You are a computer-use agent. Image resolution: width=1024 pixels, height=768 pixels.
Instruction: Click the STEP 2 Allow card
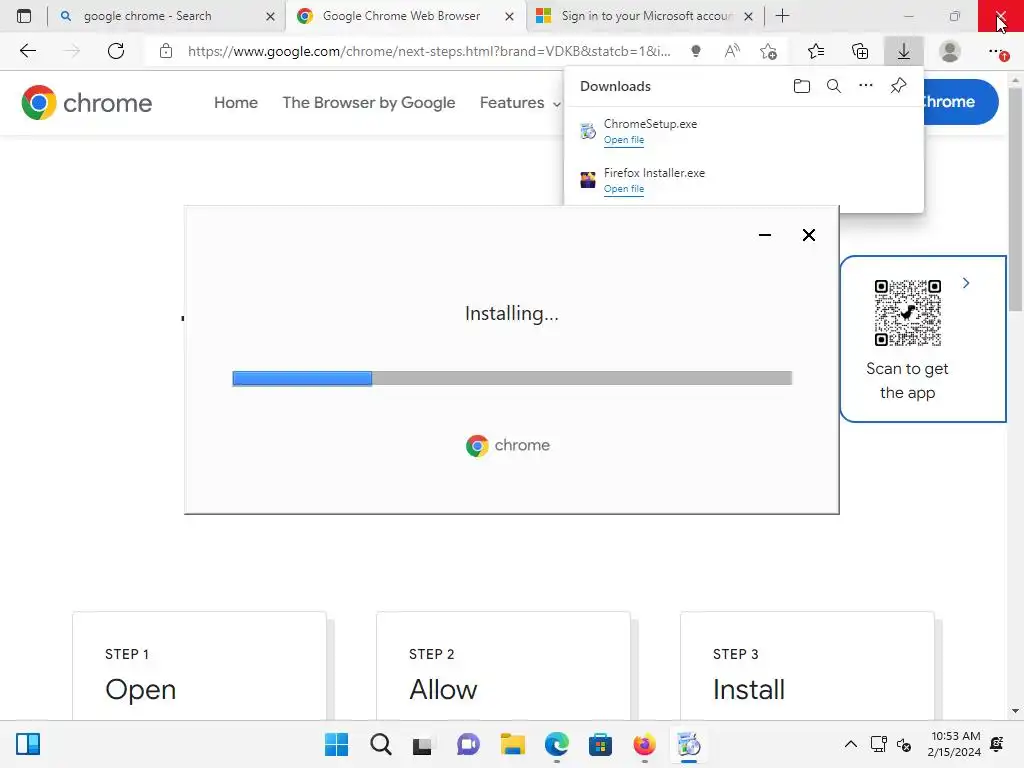(503, 666)
